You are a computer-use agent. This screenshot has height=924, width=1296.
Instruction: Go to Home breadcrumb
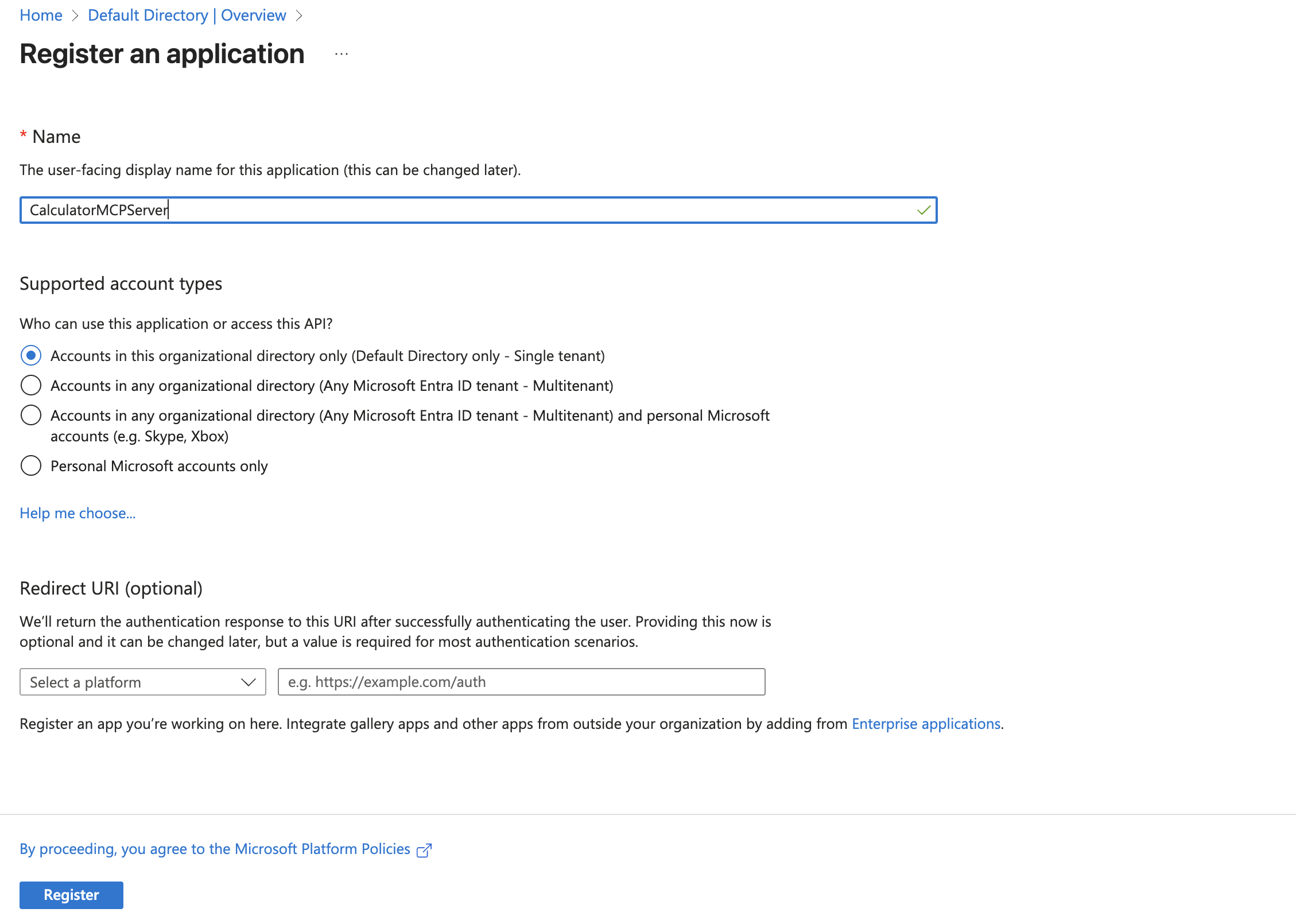pos(41,15)
